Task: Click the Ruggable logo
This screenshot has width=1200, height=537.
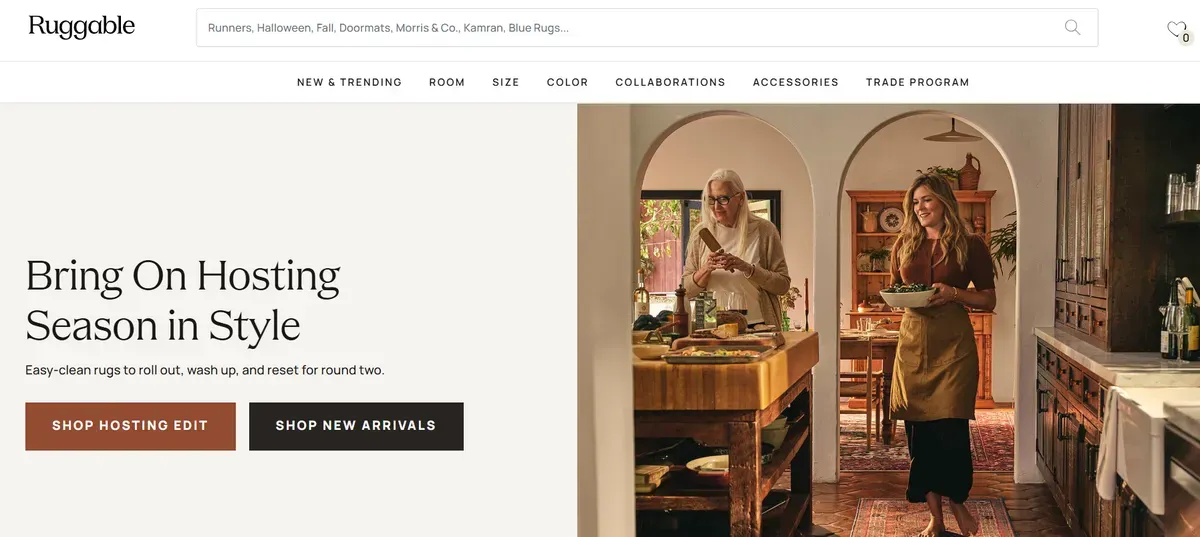Action: click(x=82, y=27)
